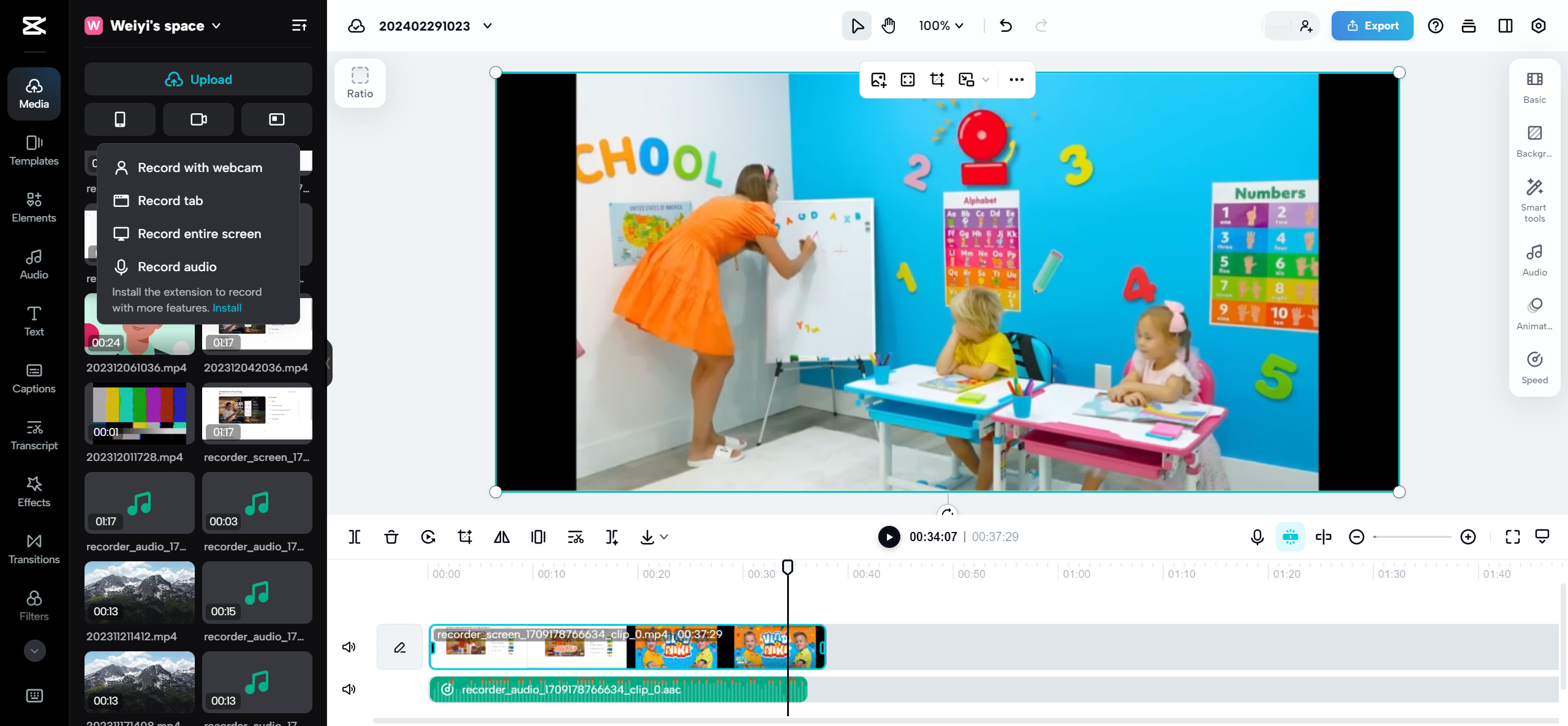Open the Speed settings panel

tap(1534, 367)
